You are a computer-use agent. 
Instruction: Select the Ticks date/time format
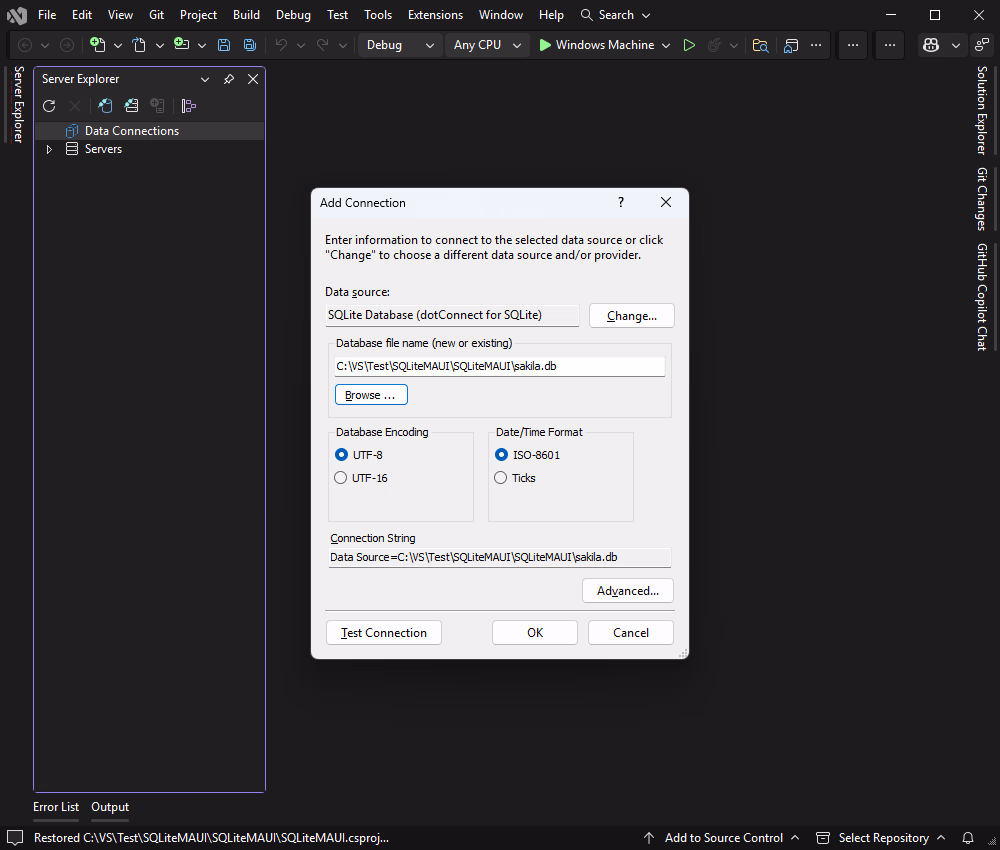click(500, 477)
